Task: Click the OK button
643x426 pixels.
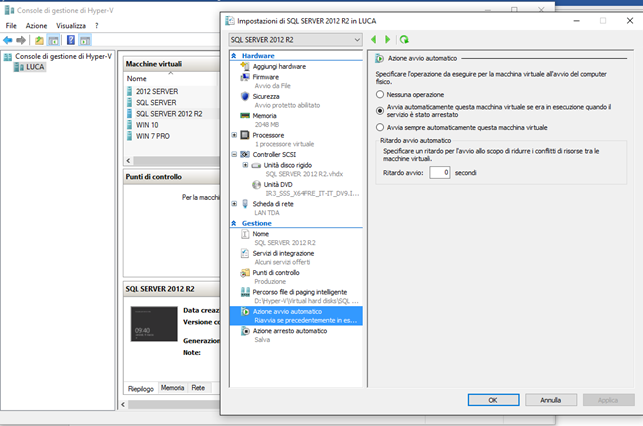Action: pyautogui.click(x=493, y=400)
